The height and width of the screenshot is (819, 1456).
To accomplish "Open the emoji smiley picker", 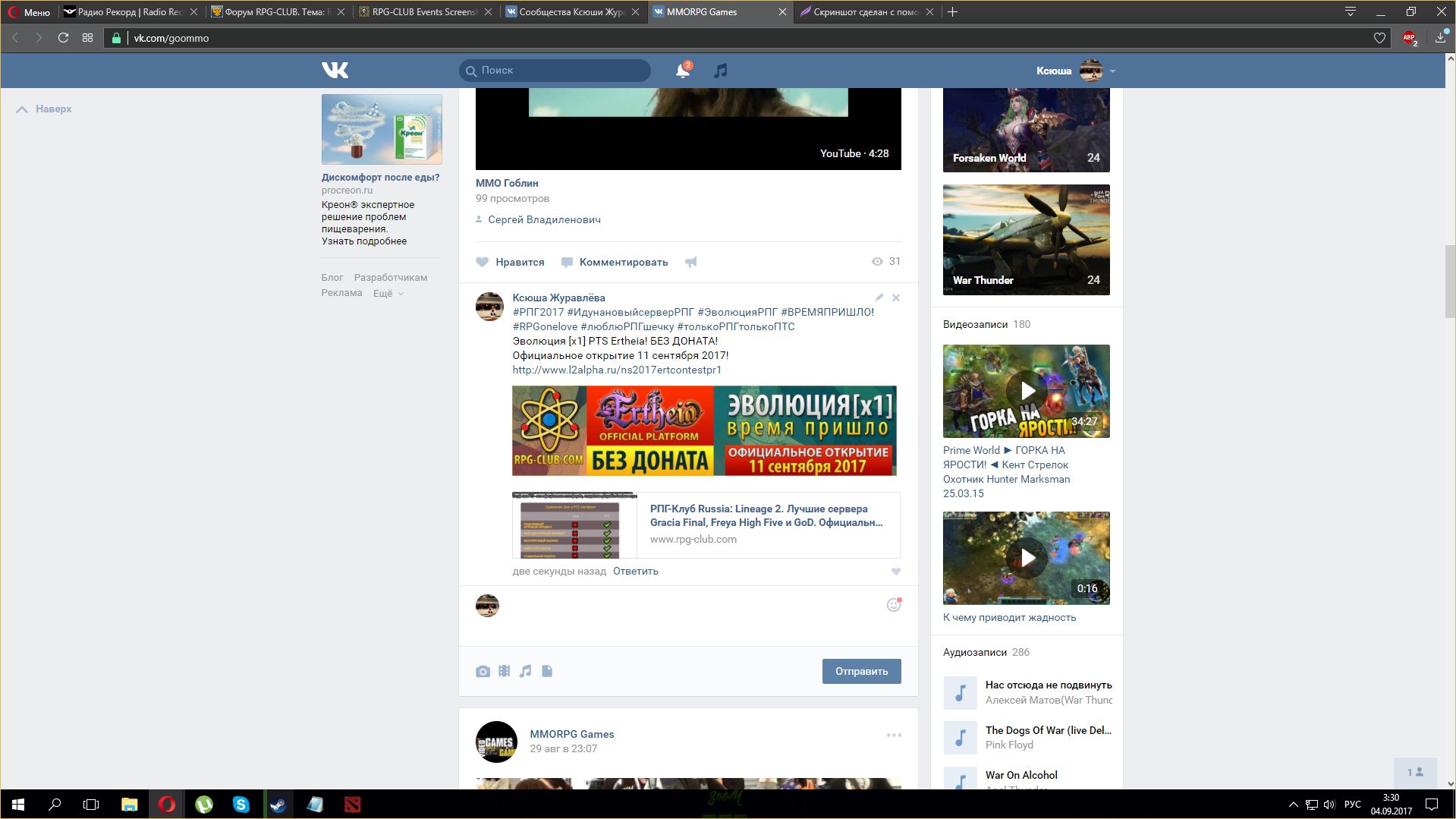I will click(x=894, y=605).
